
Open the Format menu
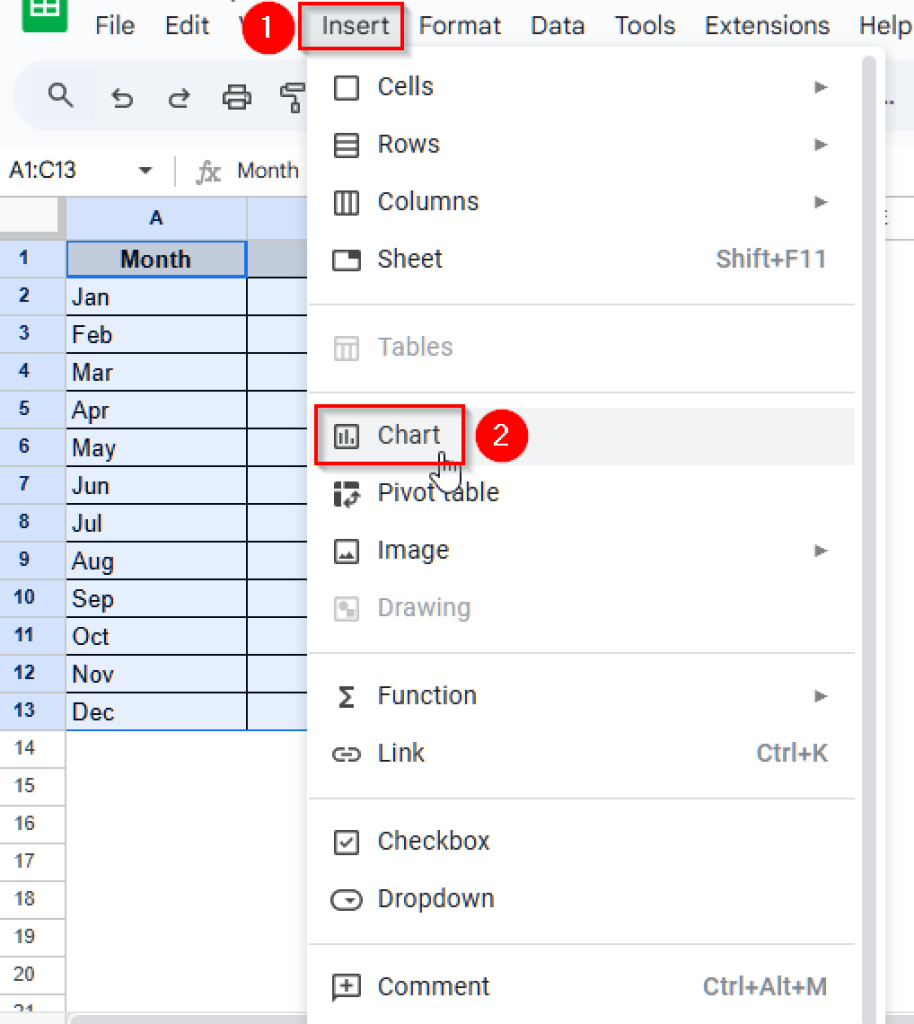pos(459,26)
